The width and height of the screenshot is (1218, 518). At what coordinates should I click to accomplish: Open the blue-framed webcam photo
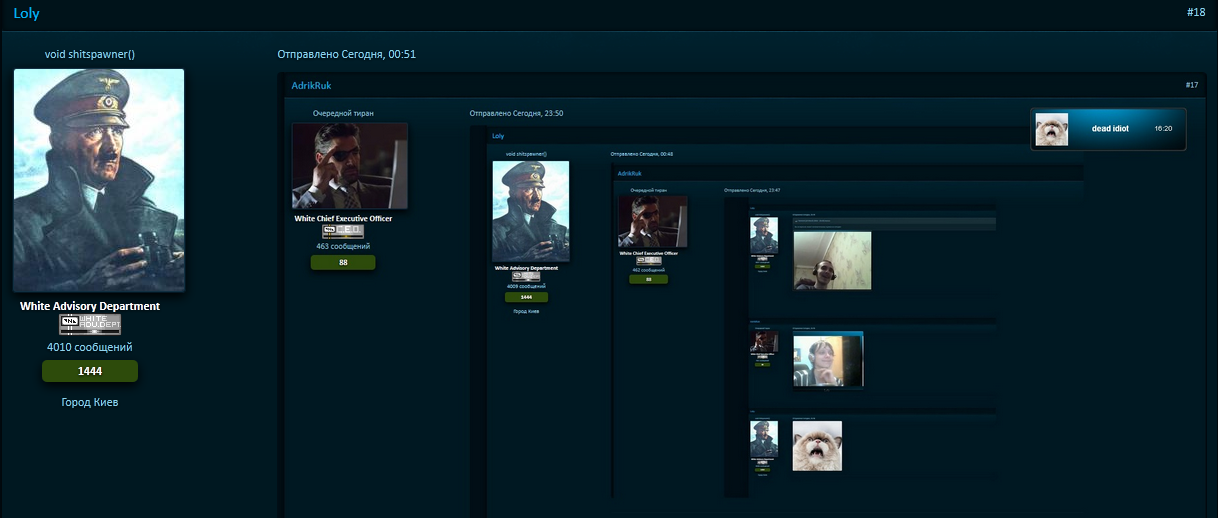[828, 359]
